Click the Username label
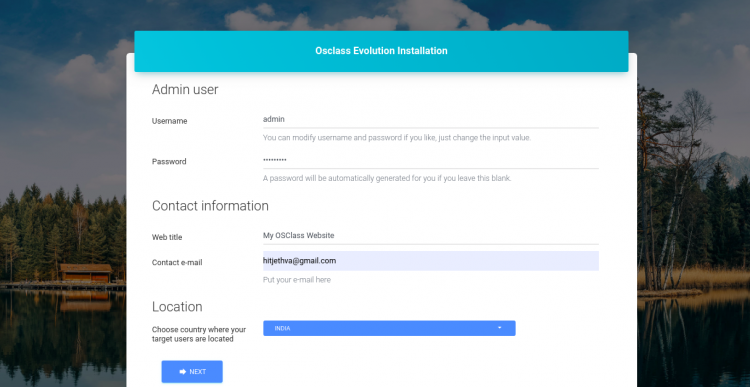Viewport: 750px width, 387px height. pyautogui.click(x=169, y=121)
